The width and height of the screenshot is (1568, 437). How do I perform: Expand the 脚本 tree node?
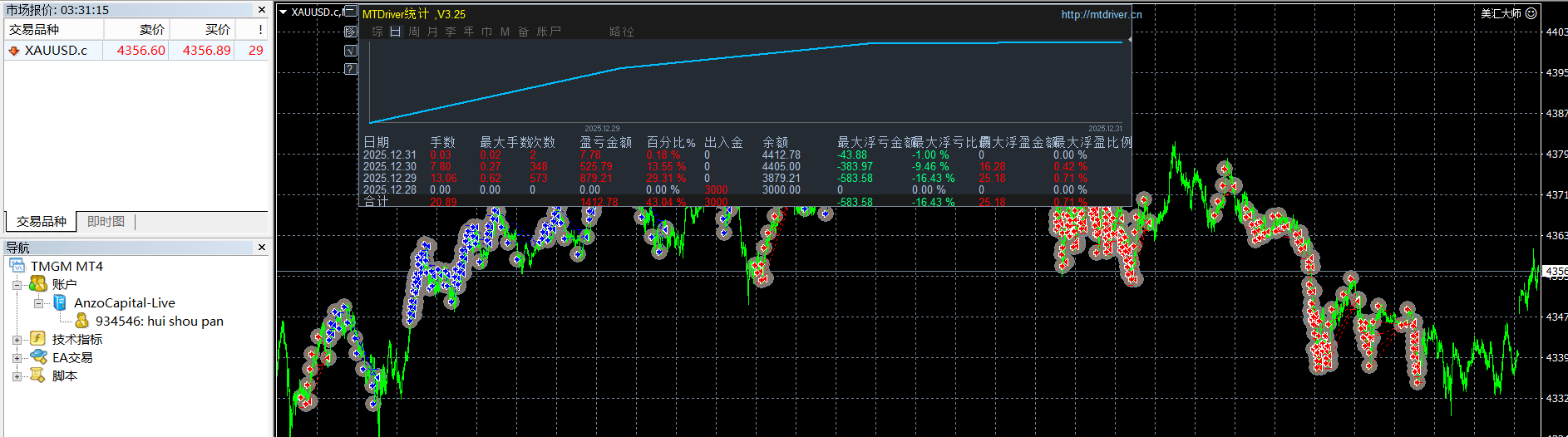coord(17,376)
